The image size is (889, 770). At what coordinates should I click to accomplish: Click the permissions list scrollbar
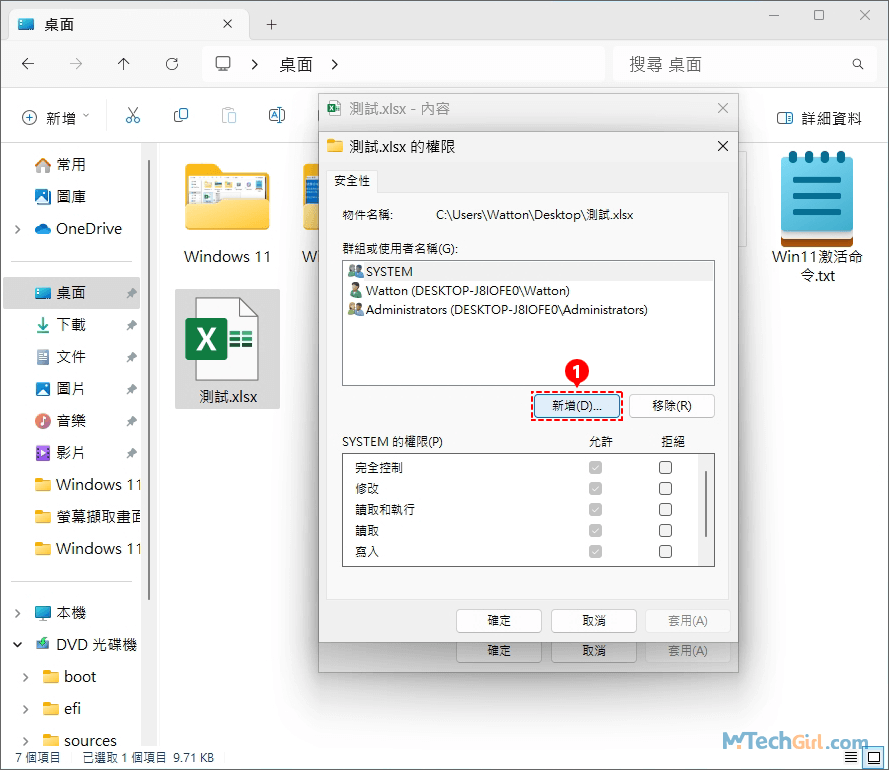click(706, 505)
